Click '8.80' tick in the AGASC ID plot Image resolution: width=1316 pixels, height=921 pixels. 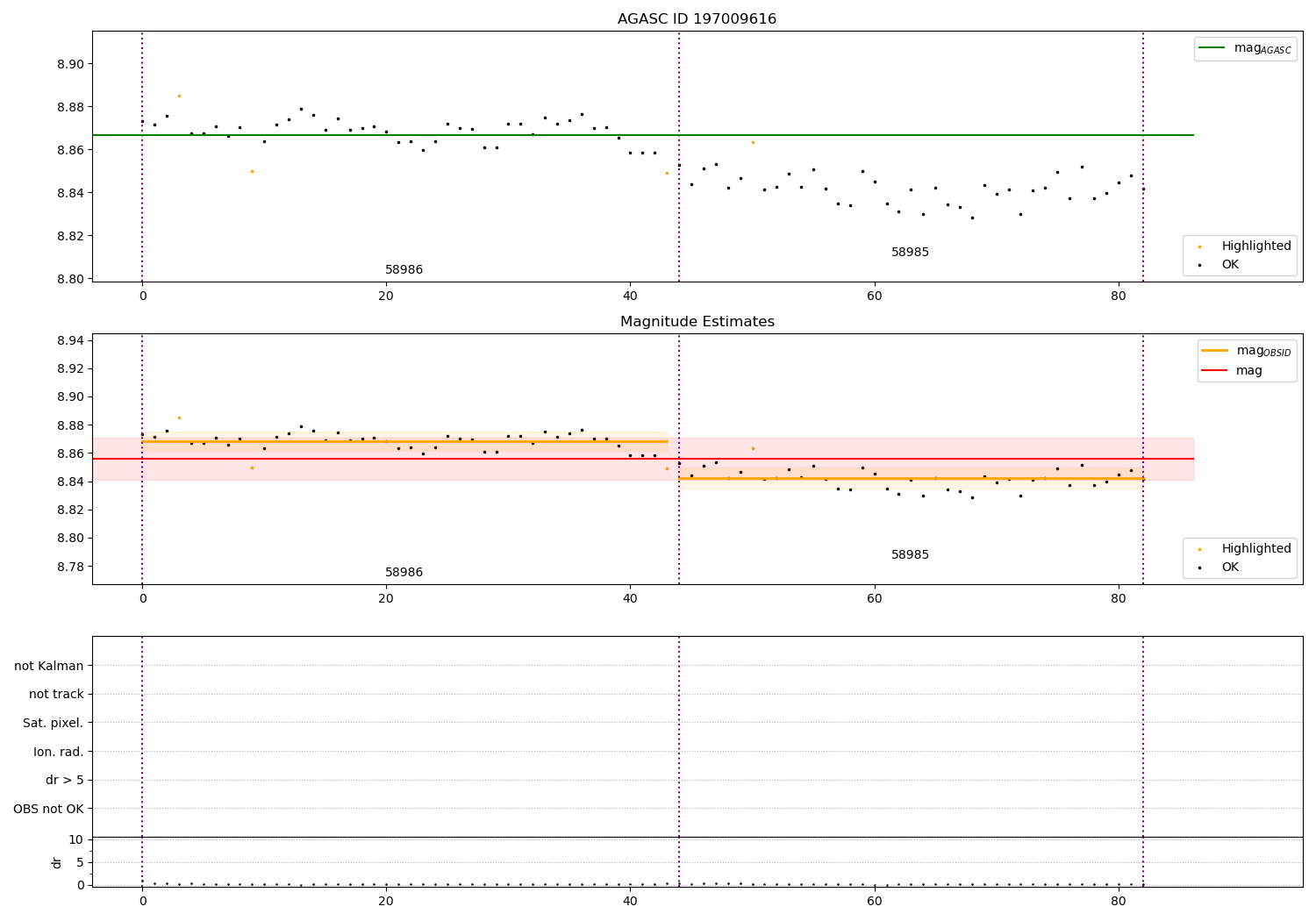tap(69, 279)
